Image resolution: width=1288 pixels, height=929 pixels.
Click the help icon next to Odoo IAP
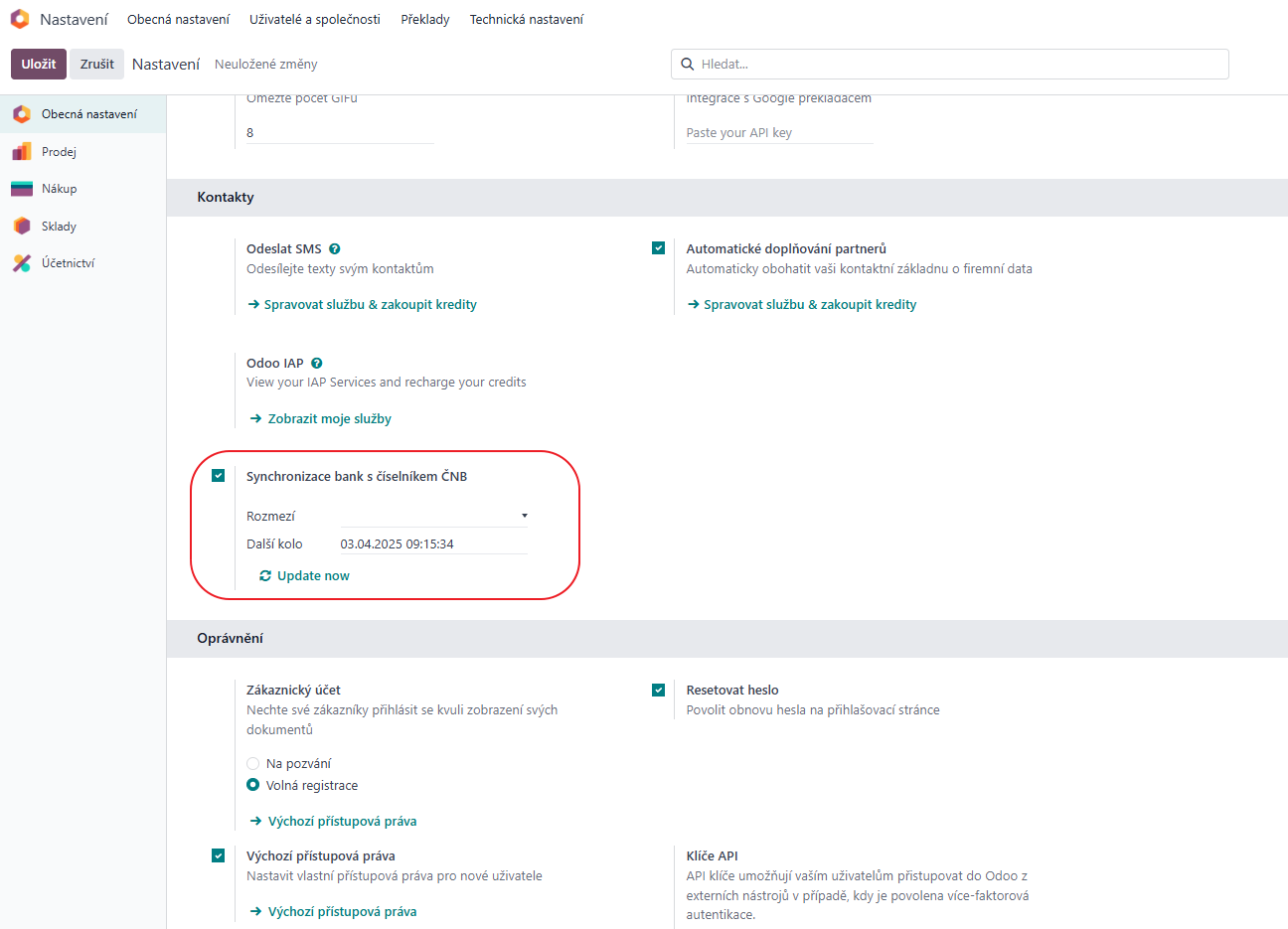click(317, 364)
